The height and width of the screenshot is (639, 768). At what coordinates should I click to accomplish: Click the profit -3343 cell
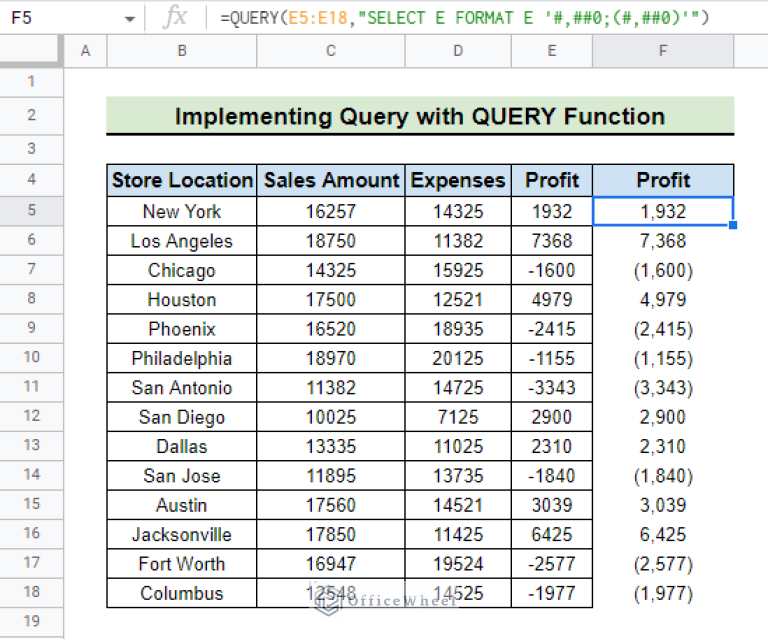(x=552, y=388)
